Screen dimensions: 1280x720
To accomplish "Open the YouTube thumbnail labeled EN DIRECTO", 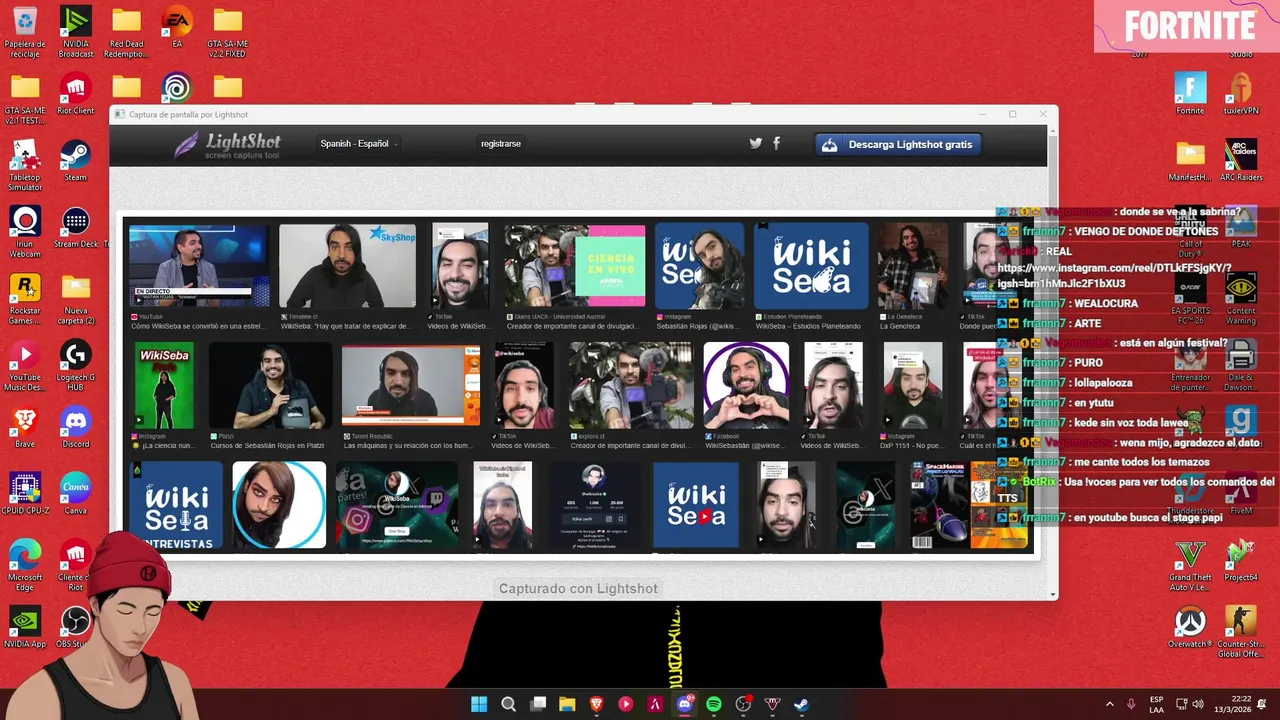I will coord(199,266).
